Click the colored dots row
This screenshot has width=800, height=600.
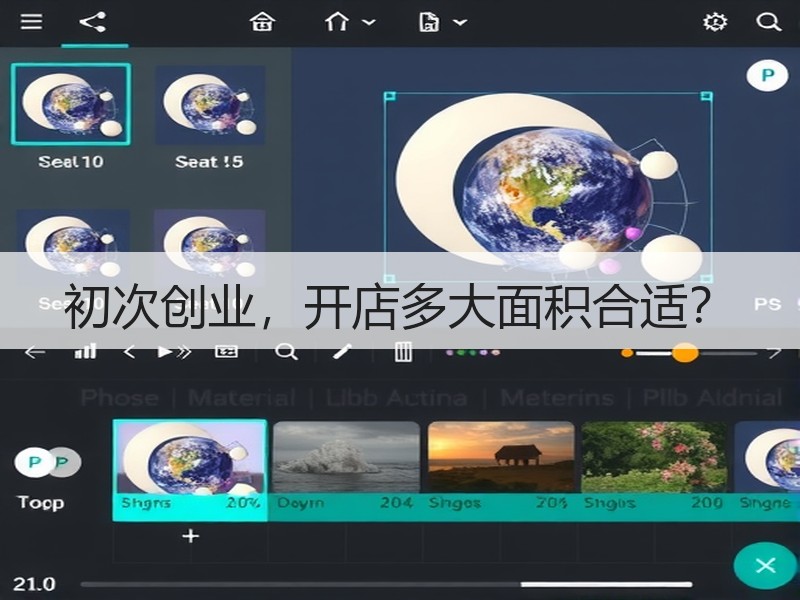473,352
